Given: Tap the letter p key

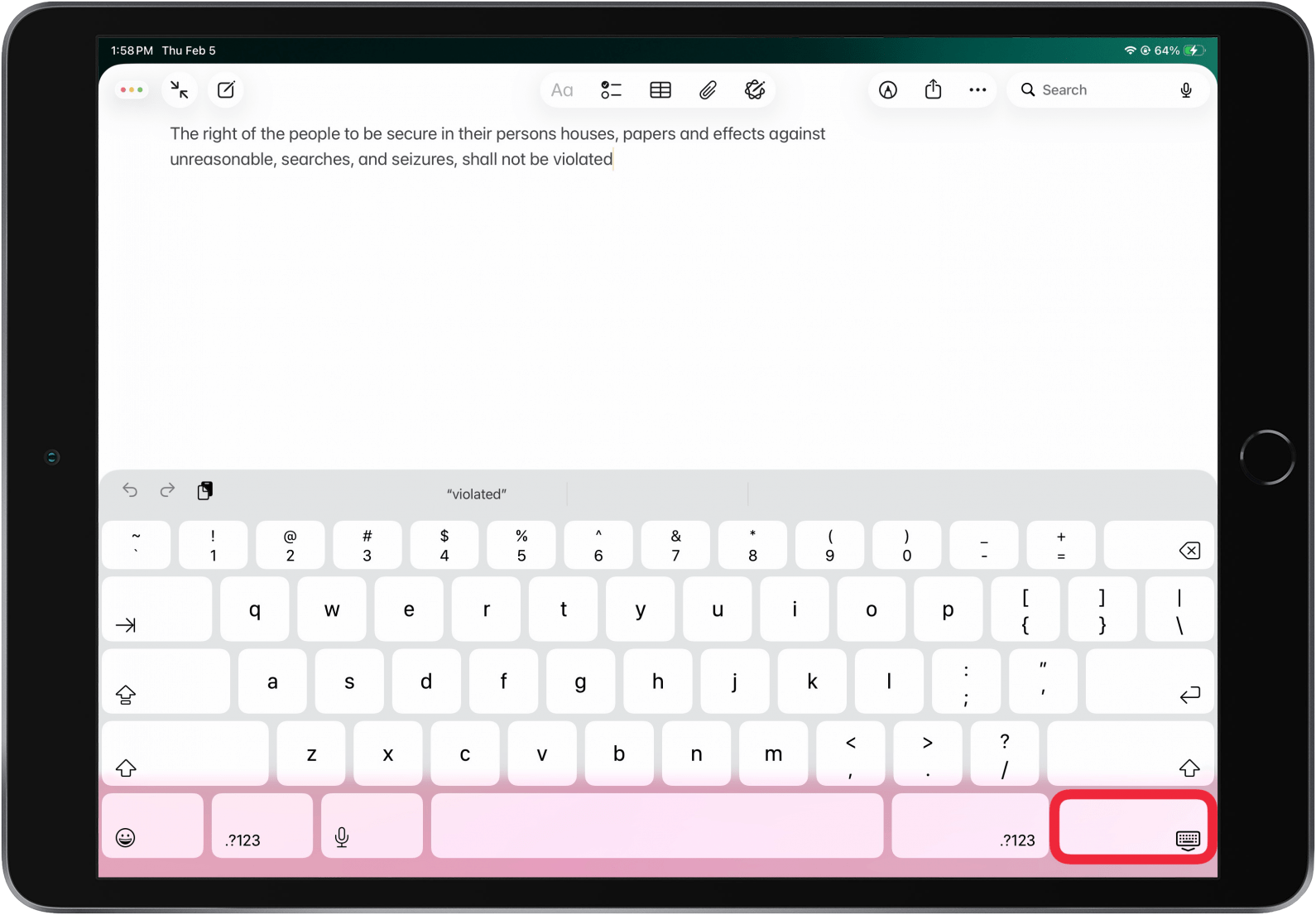Looking at the screenshot, I should click(x=948, y=609).
